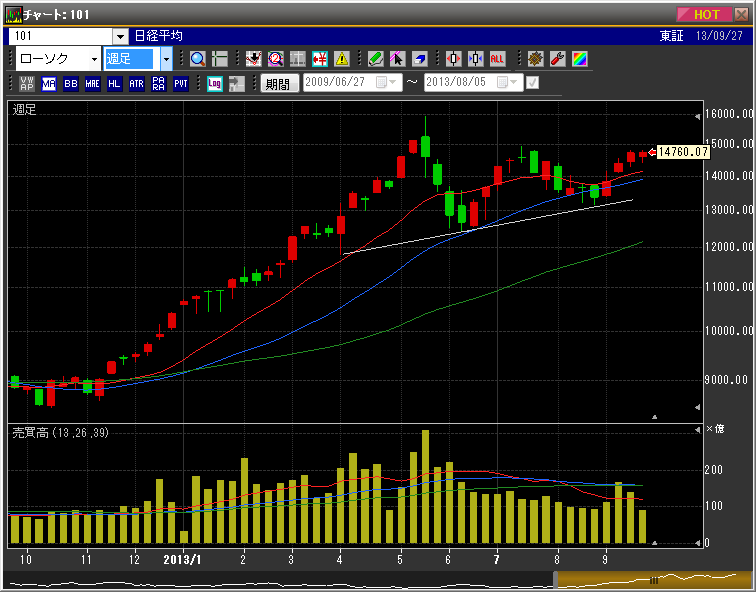Select the green pencil drawing tool

[x=375, y=59]
